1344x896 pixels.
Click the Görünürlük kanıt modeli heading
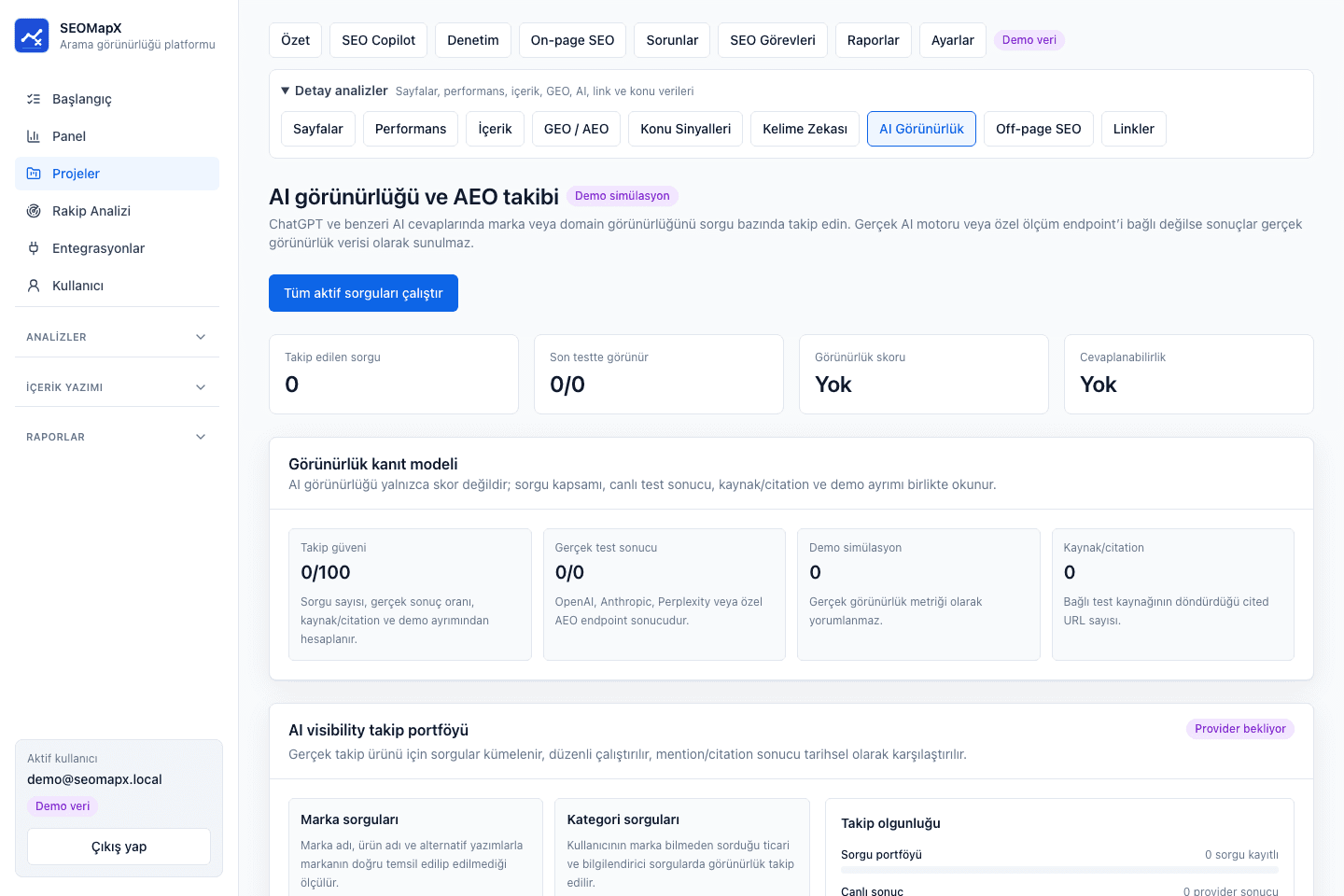pos(373,464)
